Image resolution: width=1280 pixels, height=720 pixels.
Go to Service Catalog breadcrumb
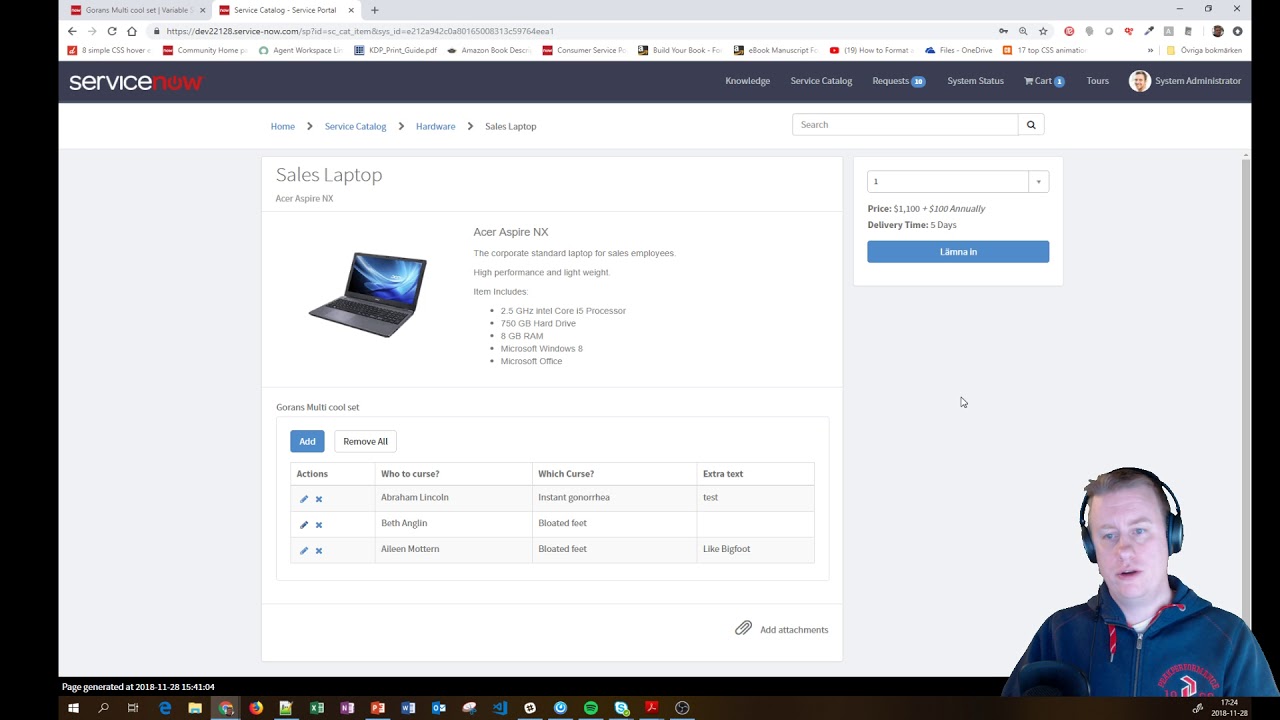355,126
